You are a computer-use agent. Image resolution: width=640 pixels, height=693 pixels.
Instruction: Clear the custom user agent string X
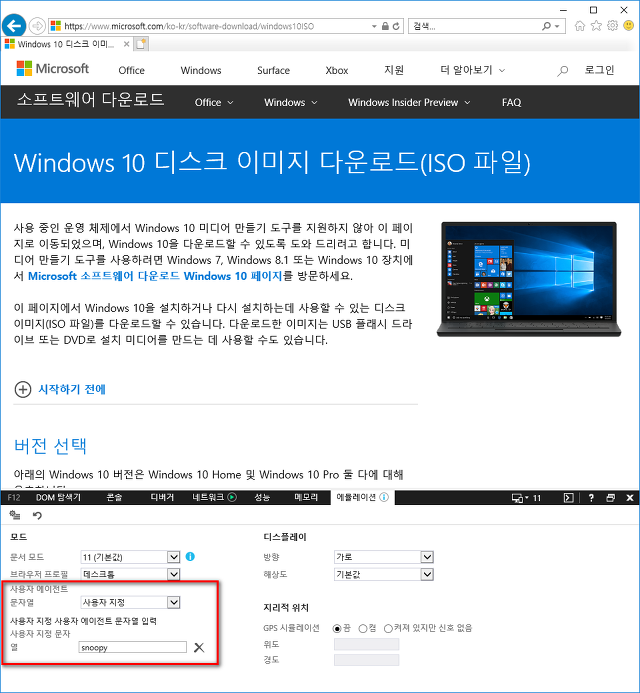199,647
